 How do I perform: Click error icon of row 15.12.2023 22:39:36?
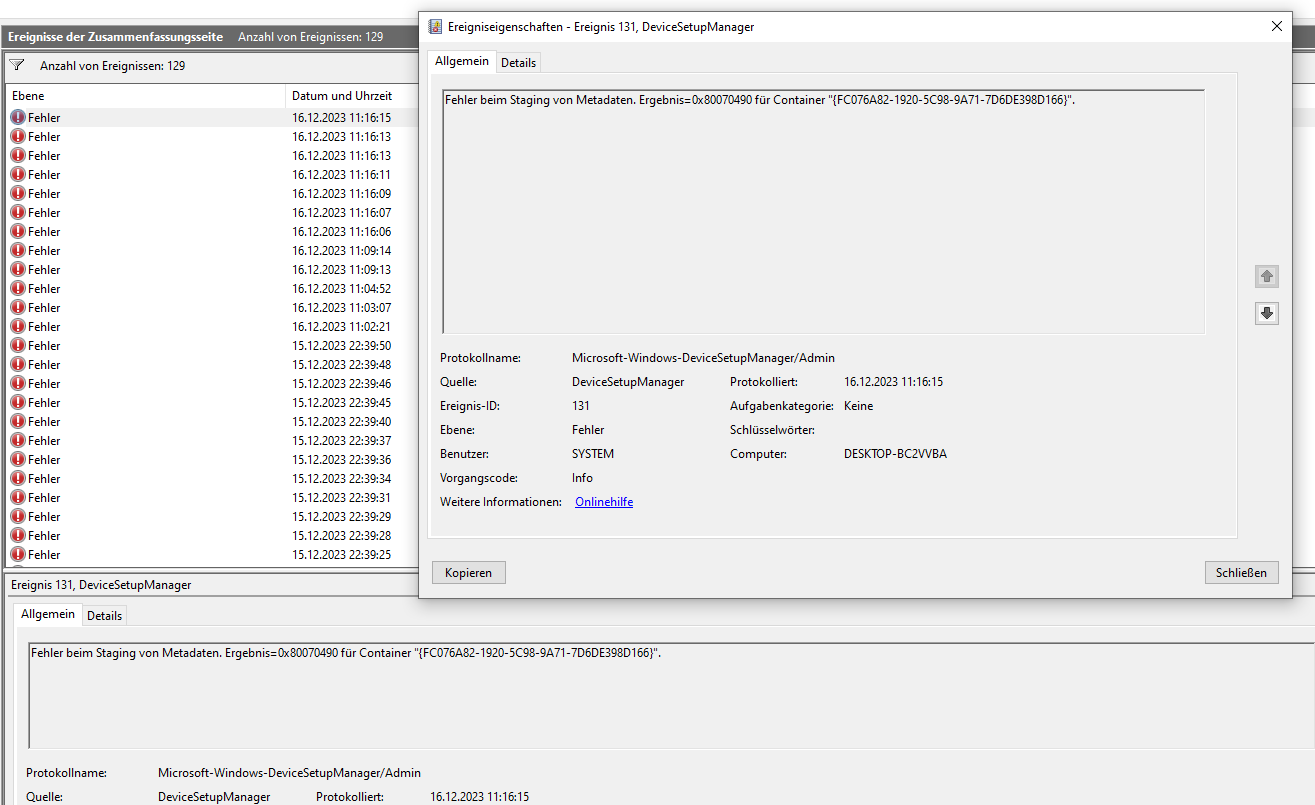[18, 459]
